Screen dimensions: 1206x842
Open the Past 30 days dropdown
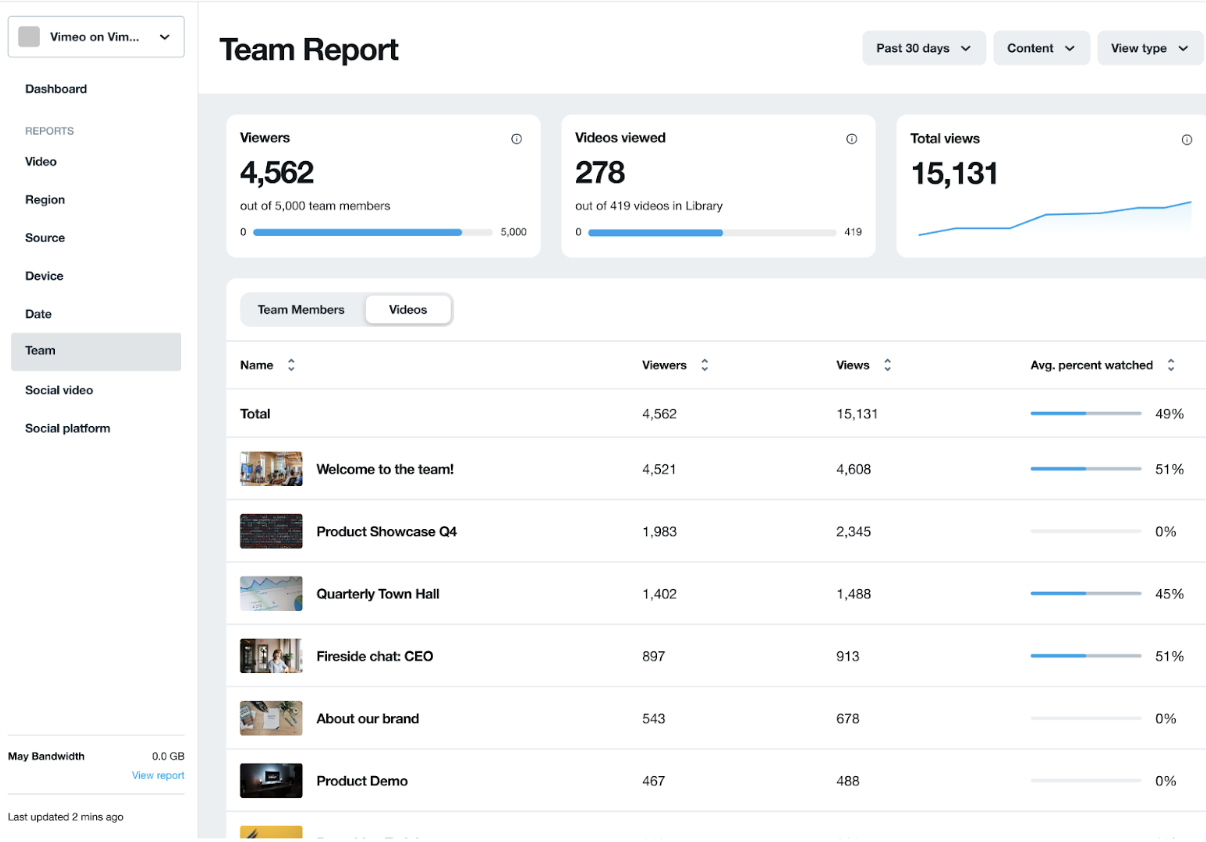pos(923,48)
